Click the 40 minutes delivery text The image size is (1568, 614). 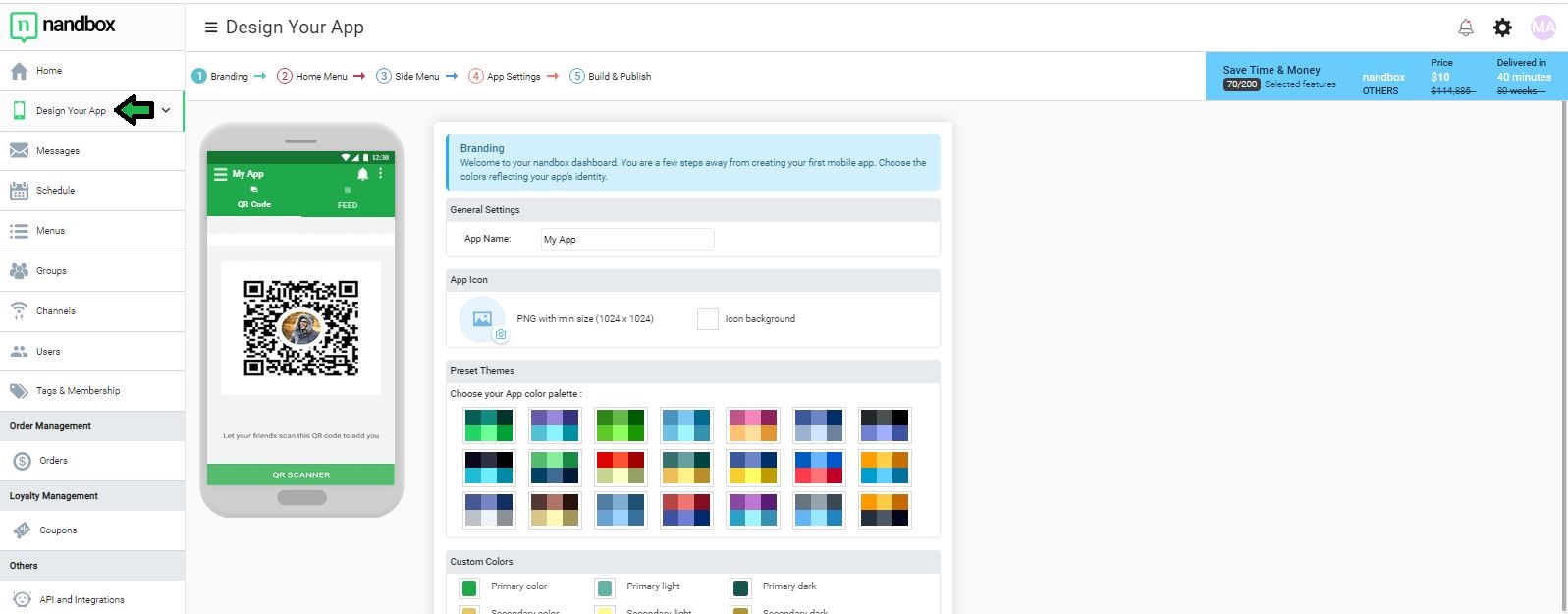(1524, 77)
